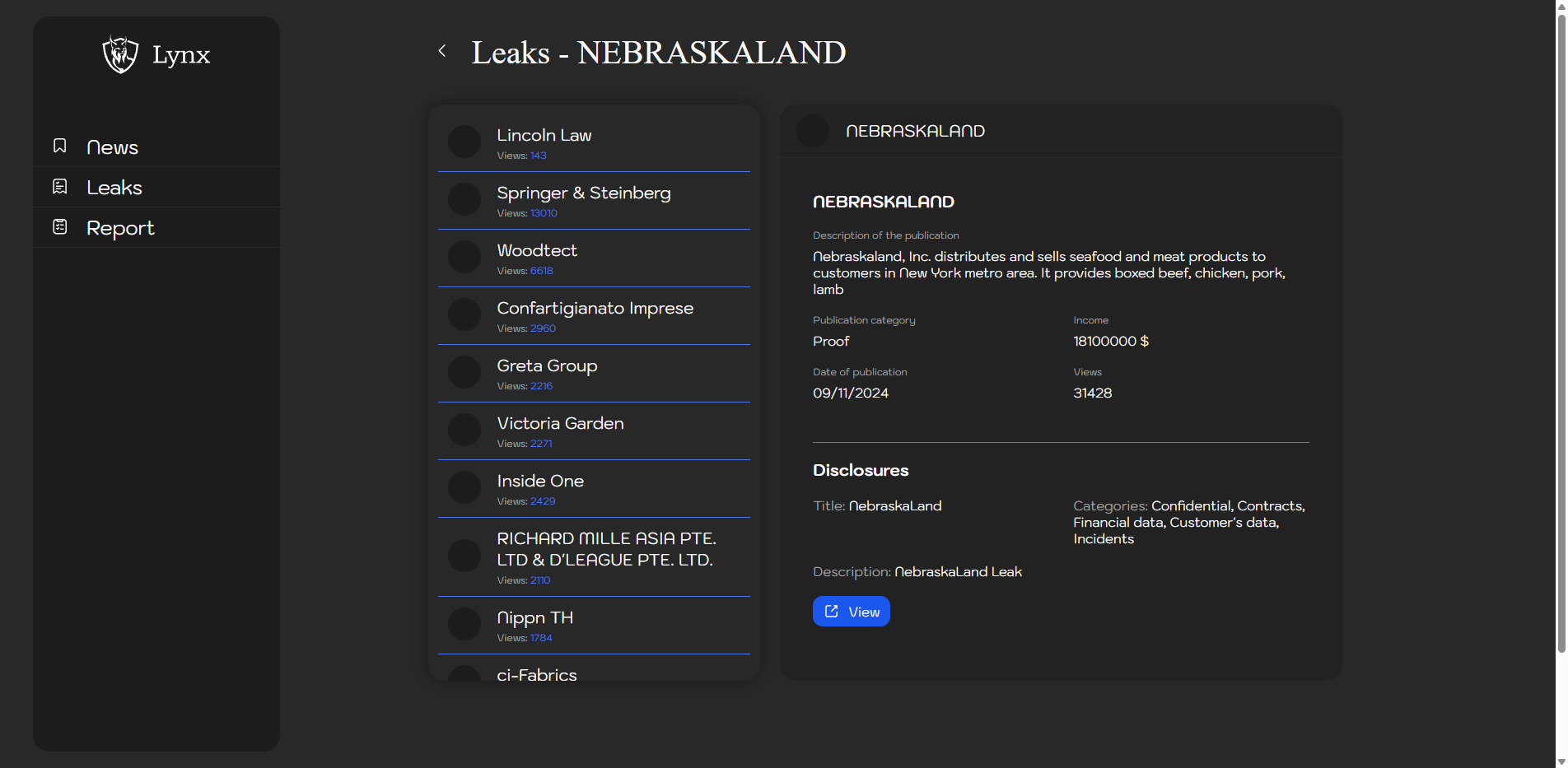Go back using the left chevron arrow
The height and width of the screenshot is (768, 1568).
442,51
